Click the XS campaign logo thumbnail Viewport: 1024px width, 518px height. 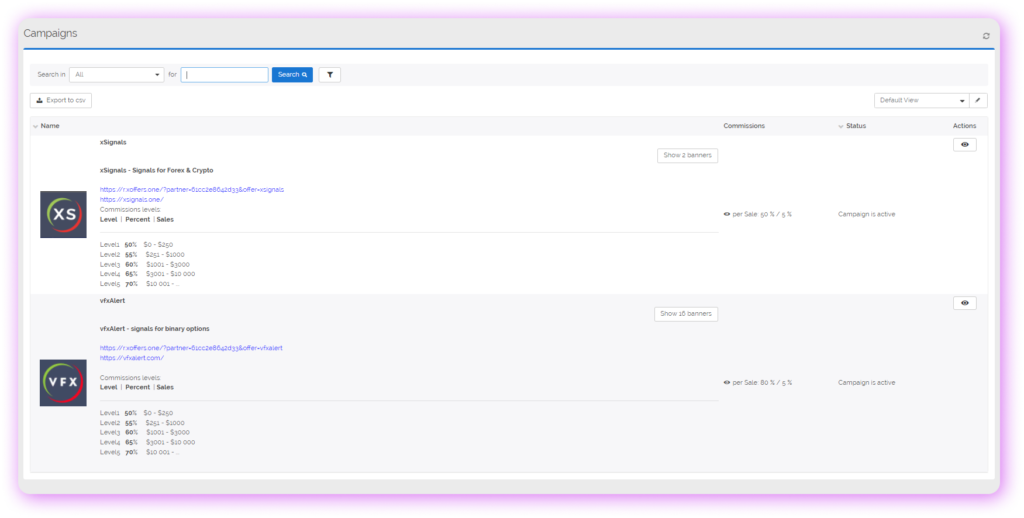pos(63,214)
